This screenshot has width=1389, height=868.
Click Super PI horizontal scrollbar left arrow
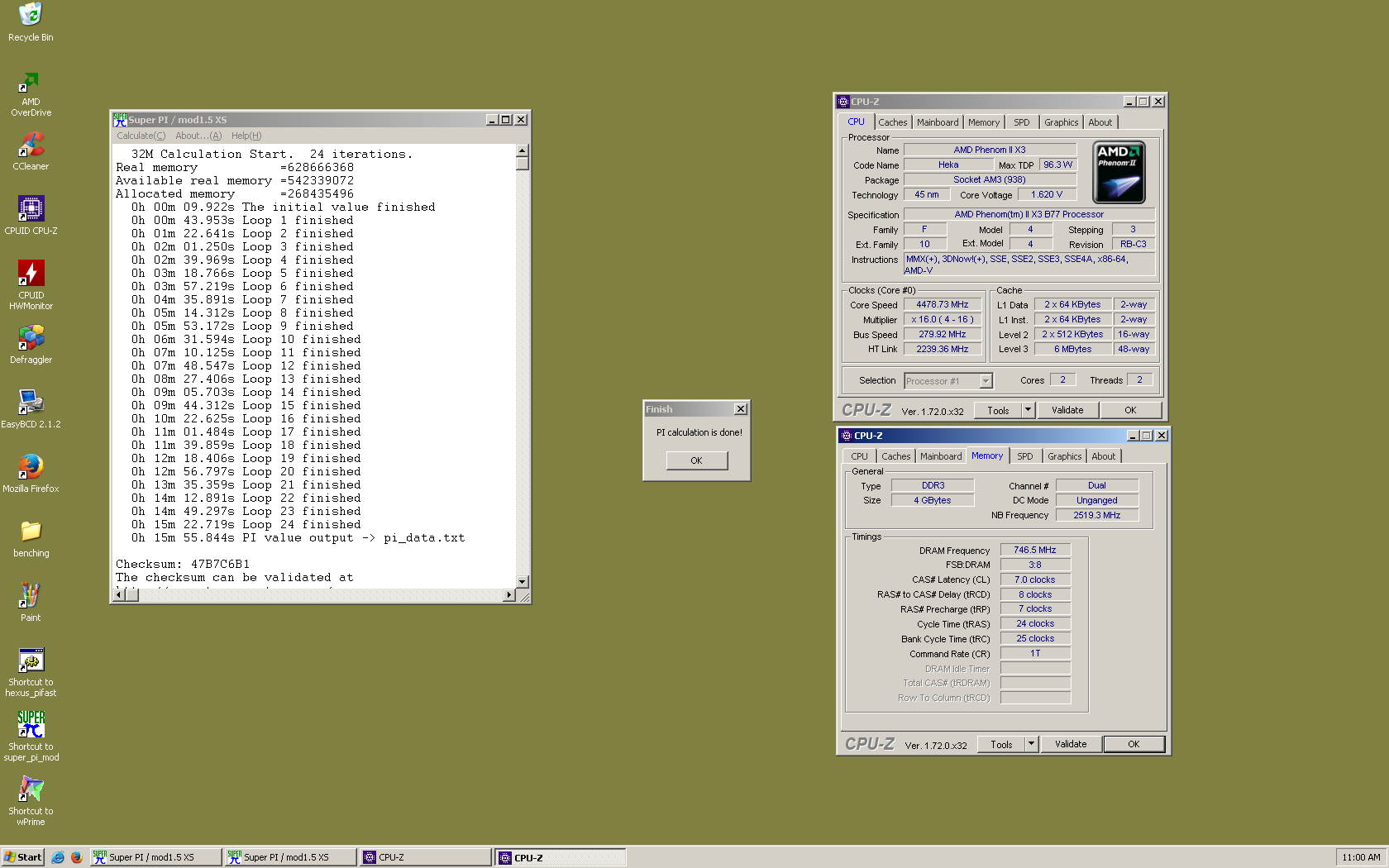(x=119, y=594)
